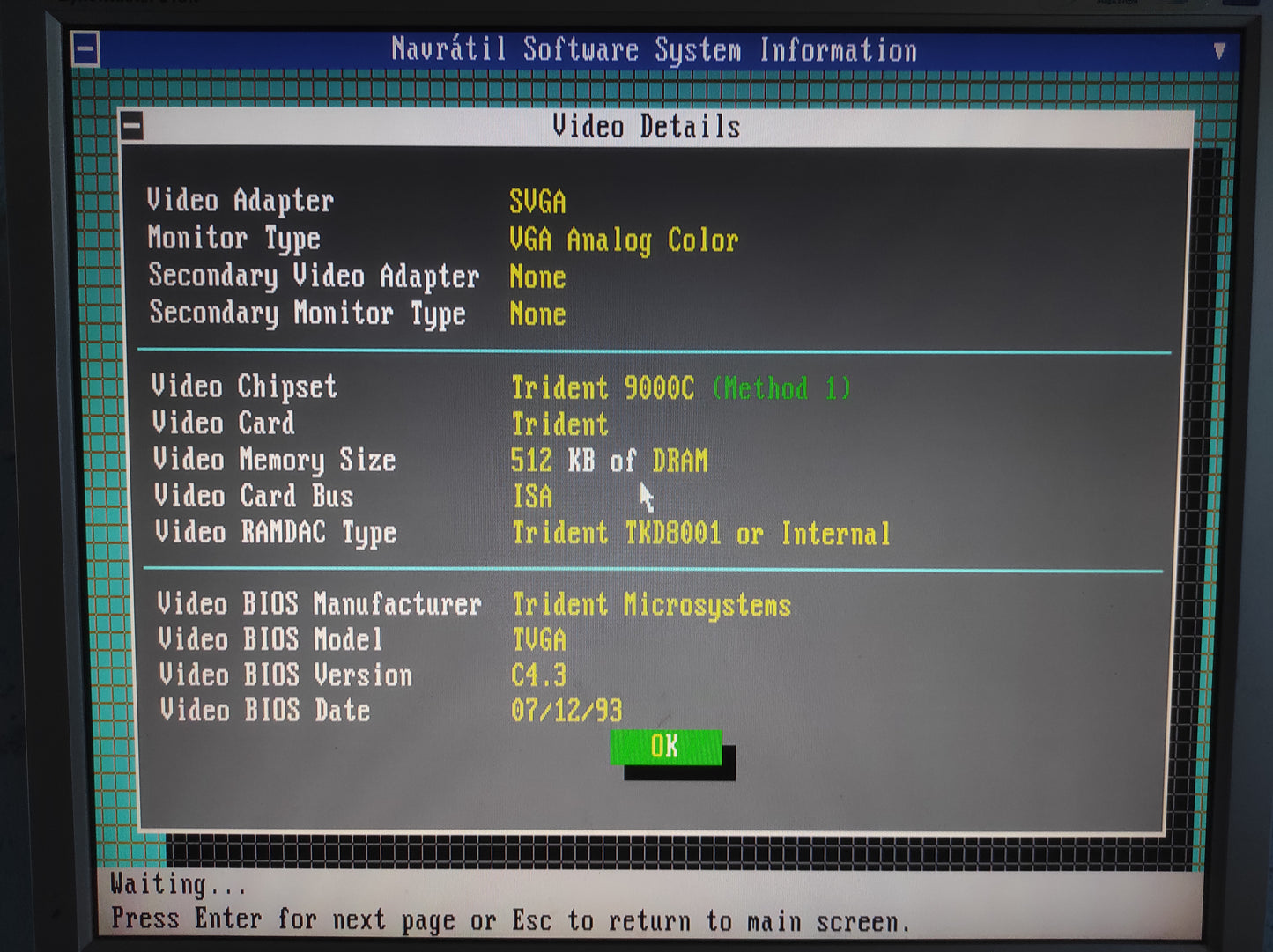Select the 512 KB of DRAM value
The height and width of the screenshot is (952, 1273).
pos(609,461)
